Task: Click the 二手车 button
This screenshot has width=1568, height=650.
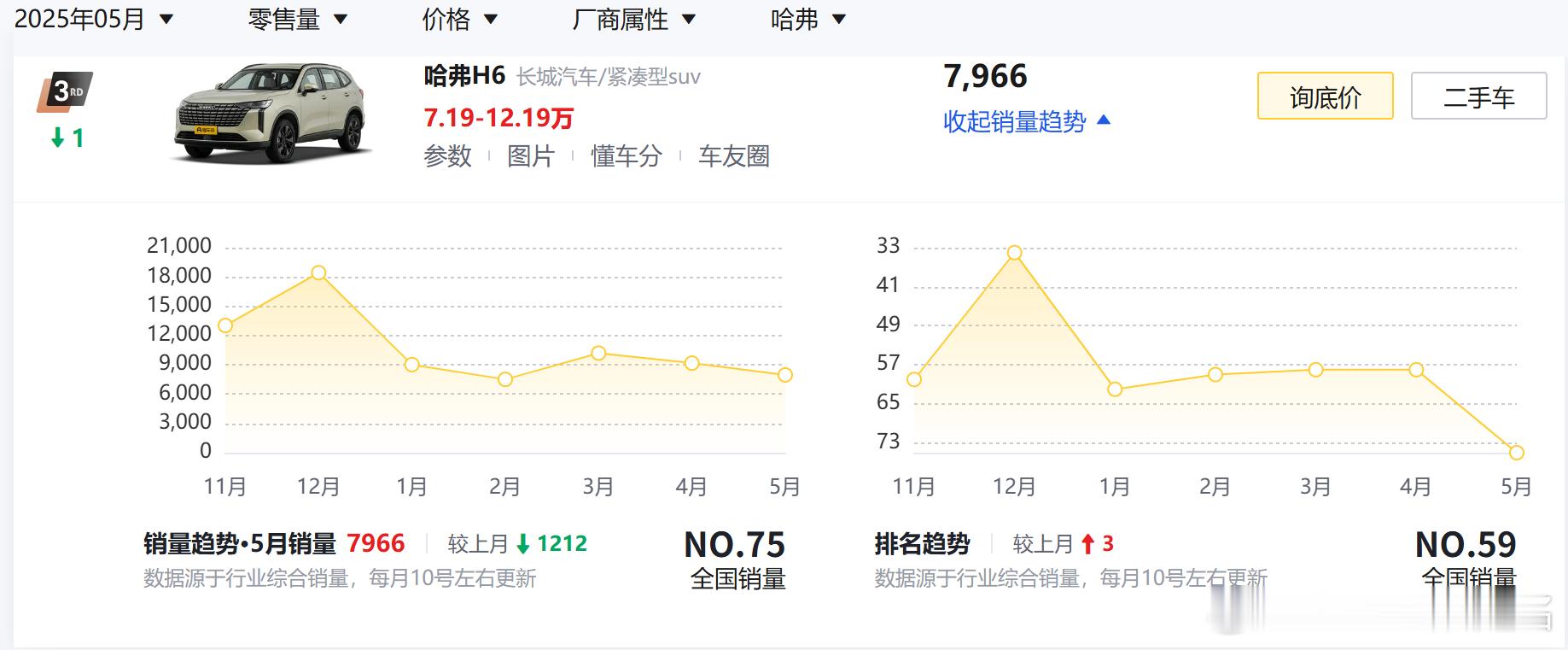Action: click(x=1478, y=96)
